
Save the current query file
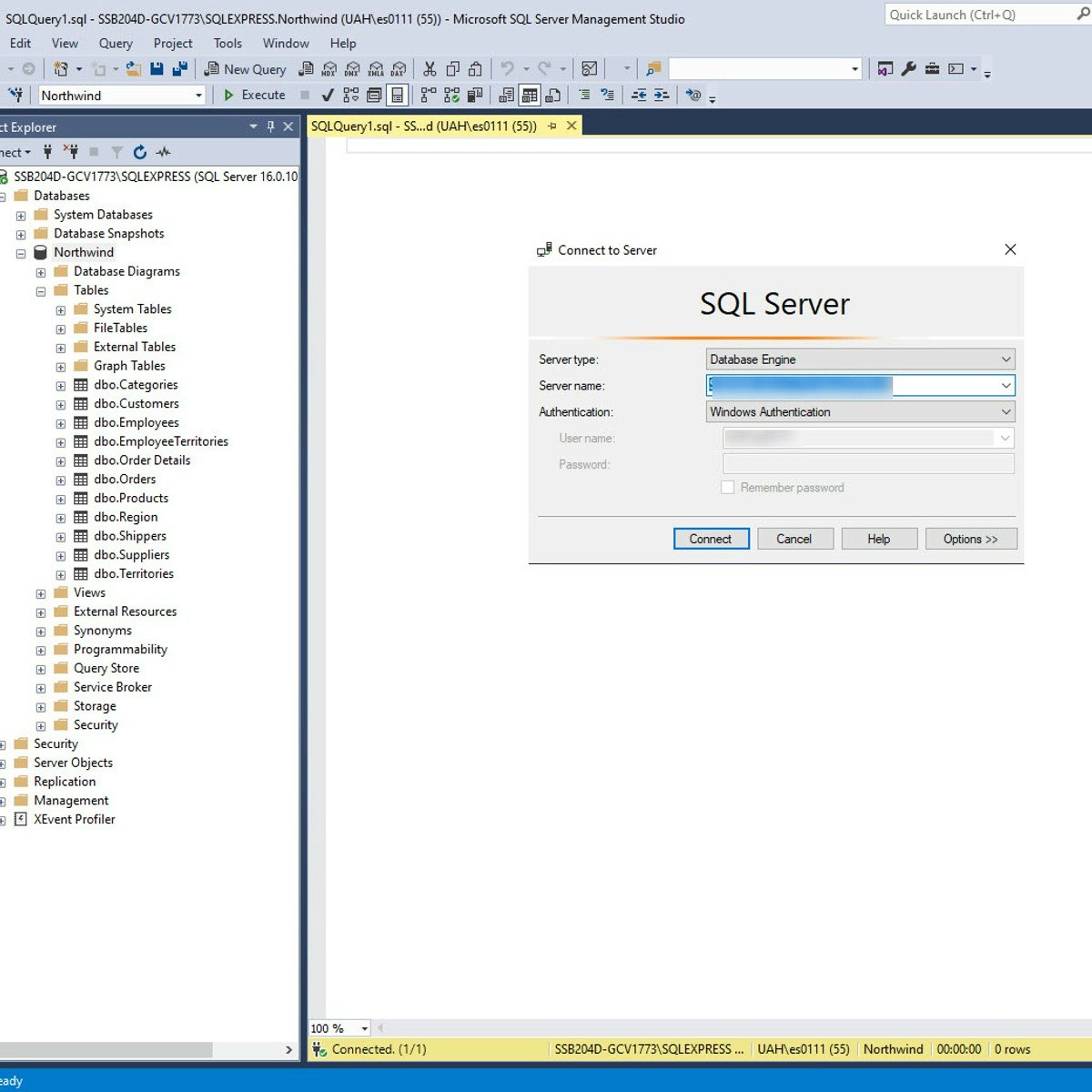click(157, 68)
